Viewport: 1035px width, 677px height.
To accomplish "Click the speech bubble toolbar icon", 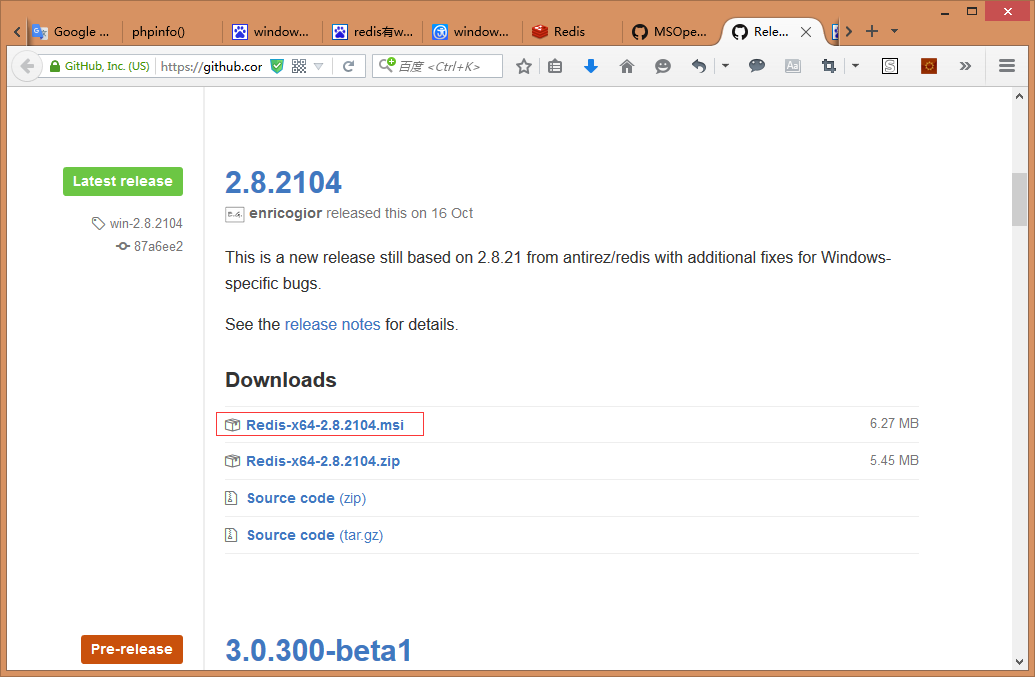I will click(757, 65).
